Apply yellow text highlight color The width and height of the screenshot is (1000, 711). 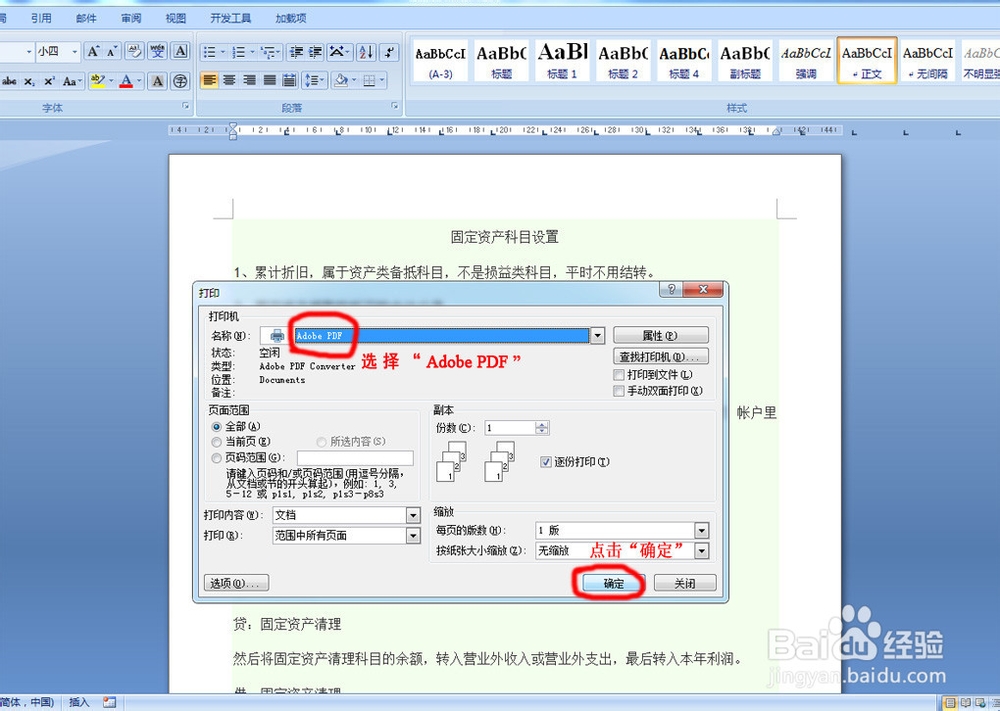[98, 81]
